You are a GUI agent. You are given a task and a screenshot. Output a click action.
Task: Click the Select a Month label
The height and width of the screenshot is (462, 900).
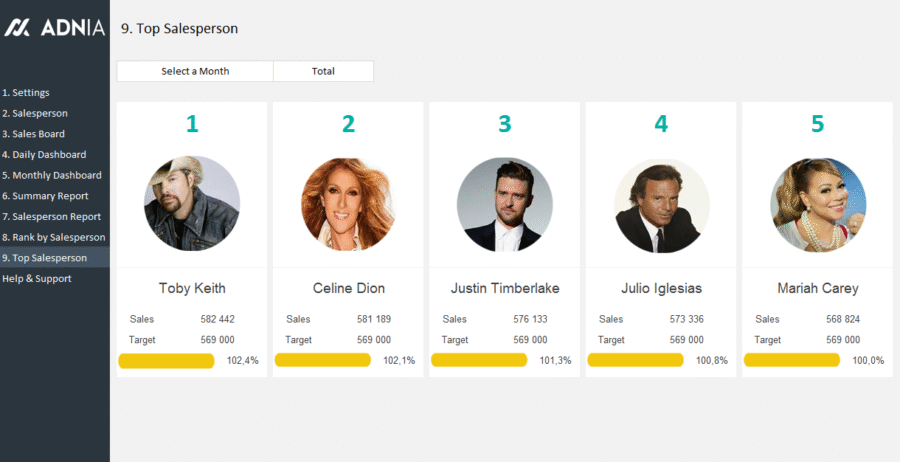(x=195, y=71)
